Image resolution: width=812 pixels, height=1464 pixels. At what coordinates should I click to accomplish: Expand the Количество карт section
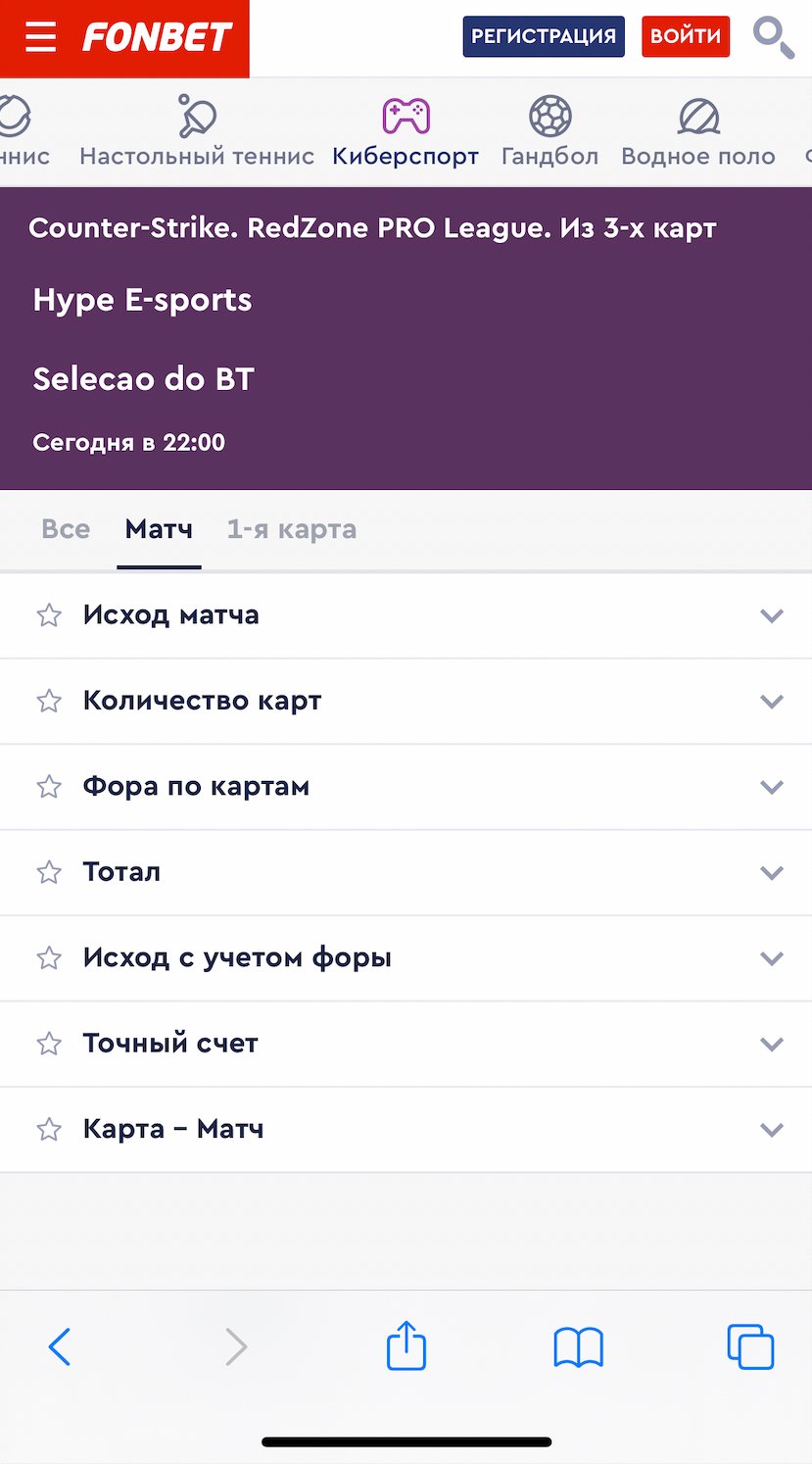[772, 702]
